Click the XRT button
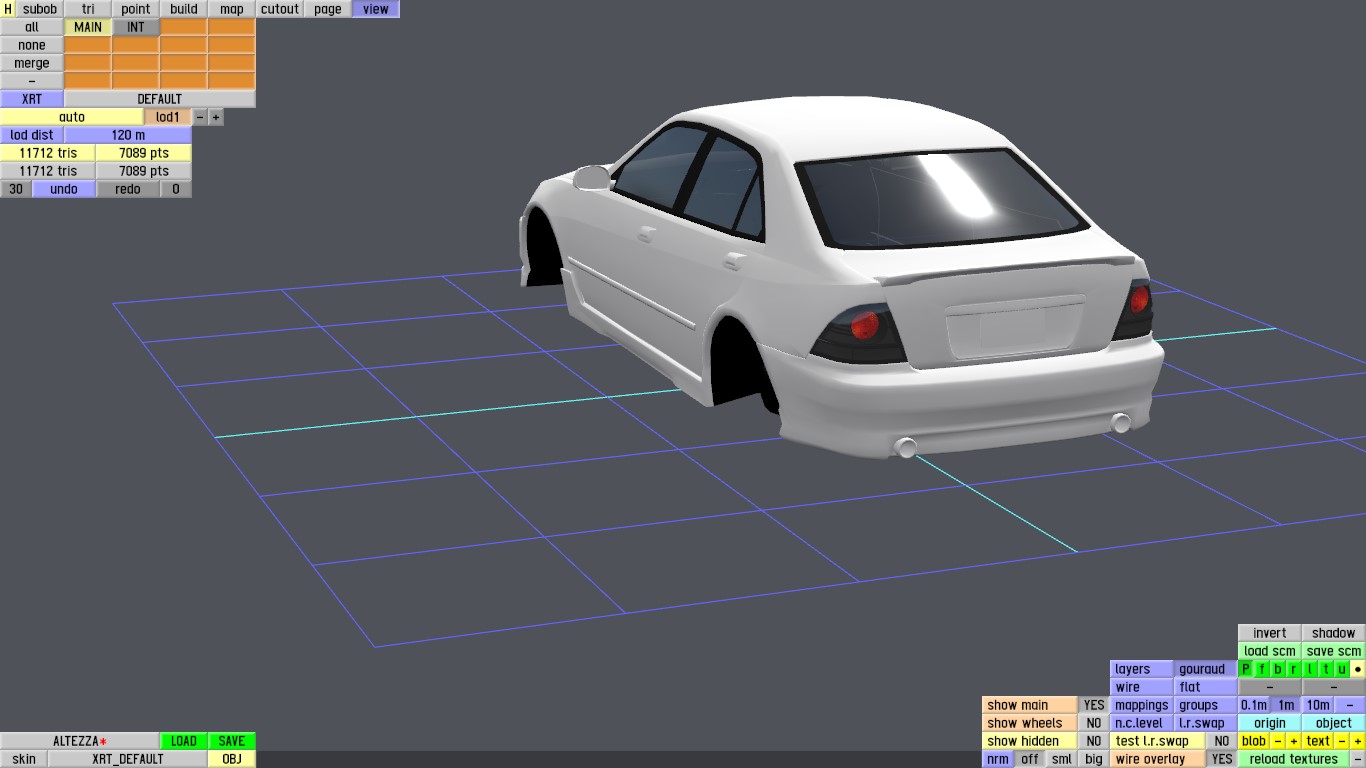The width and height of the screenshot is (1366, 768). [x=32, y=99]
